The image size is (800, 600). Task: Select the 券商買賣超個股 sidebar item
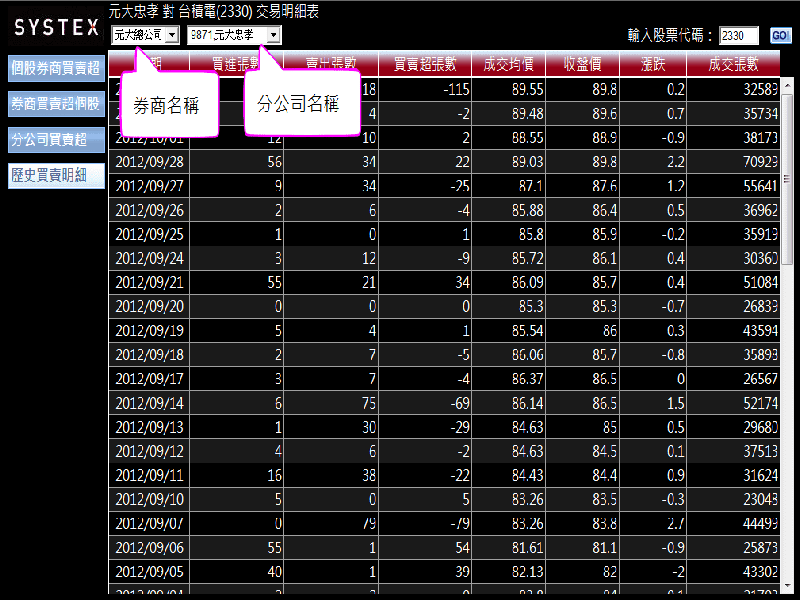(56, 104)
